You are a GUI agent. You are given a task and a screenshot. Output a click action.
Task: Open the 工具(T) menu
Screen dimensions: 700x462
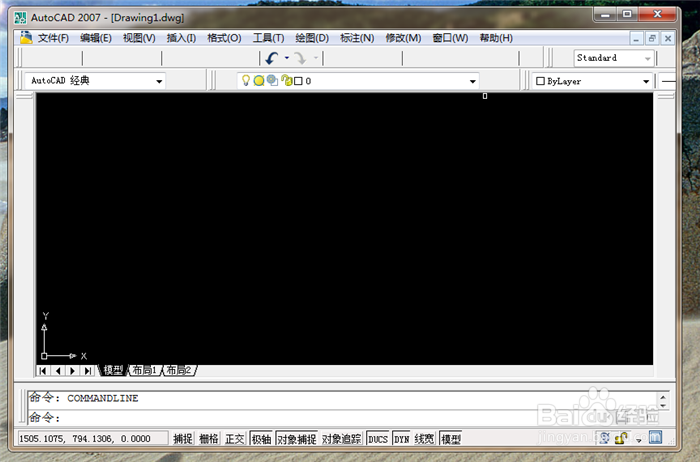pos(268,38)
